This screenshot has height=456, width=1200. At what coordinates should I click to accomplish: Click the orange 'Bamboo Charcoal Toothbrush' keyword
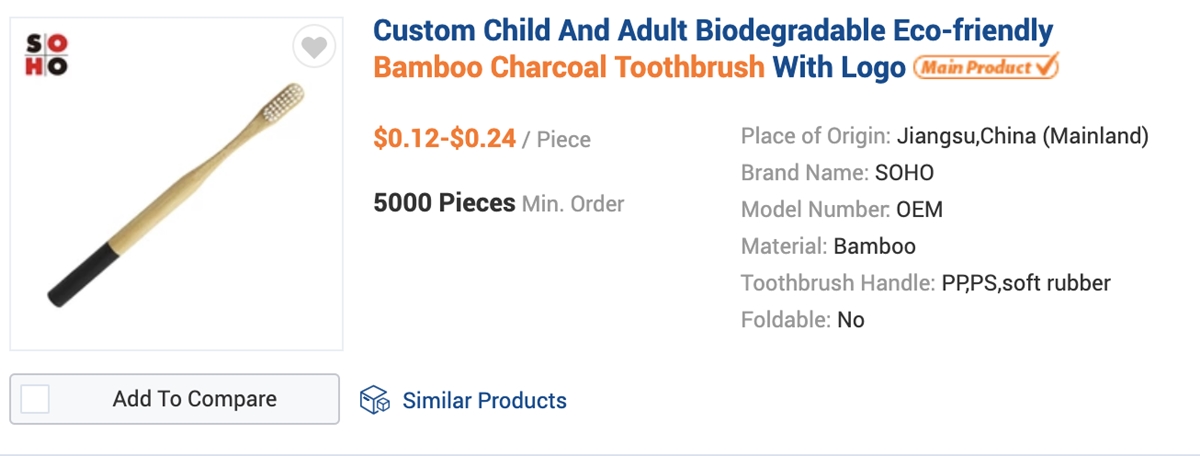point(569,69)
